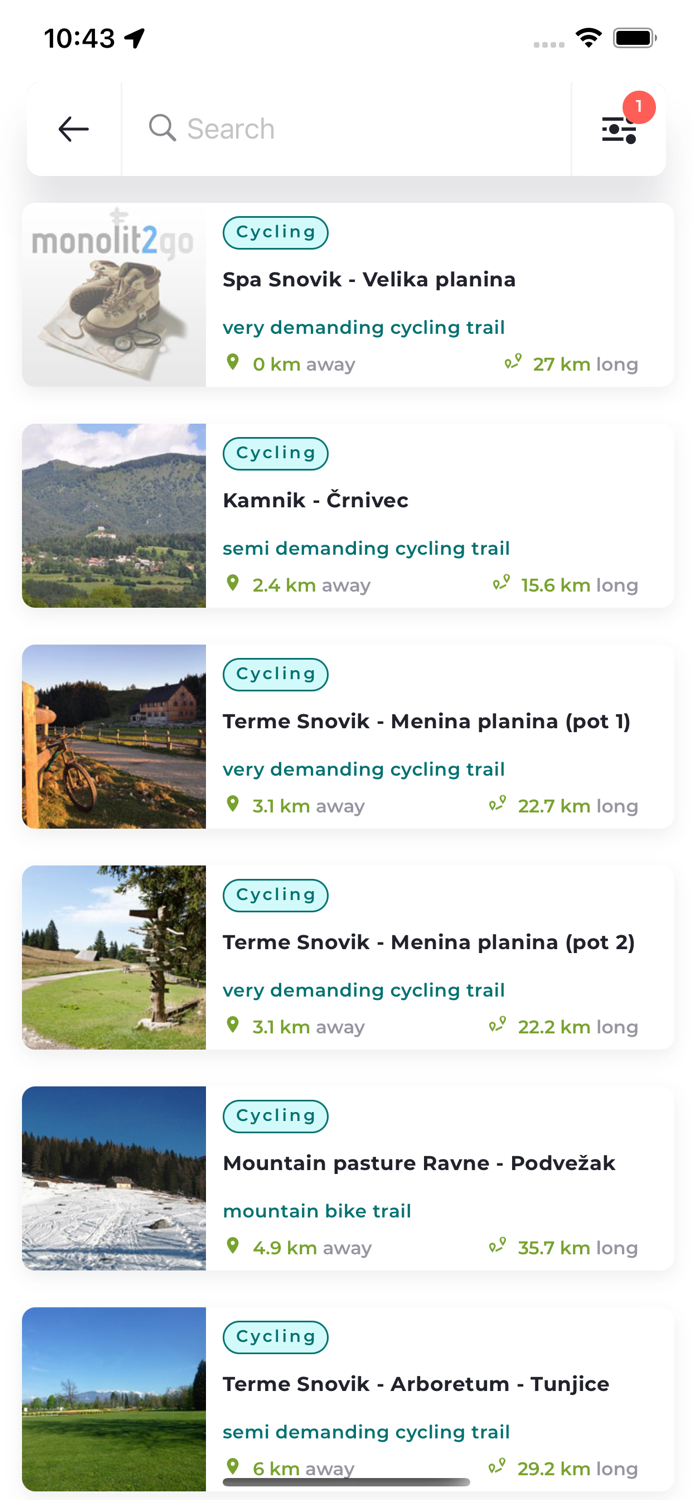Open Terme Snovik - Menina planina (pot 1)
The width and height of the screenshot is (693, 1500).
(427, 720)
